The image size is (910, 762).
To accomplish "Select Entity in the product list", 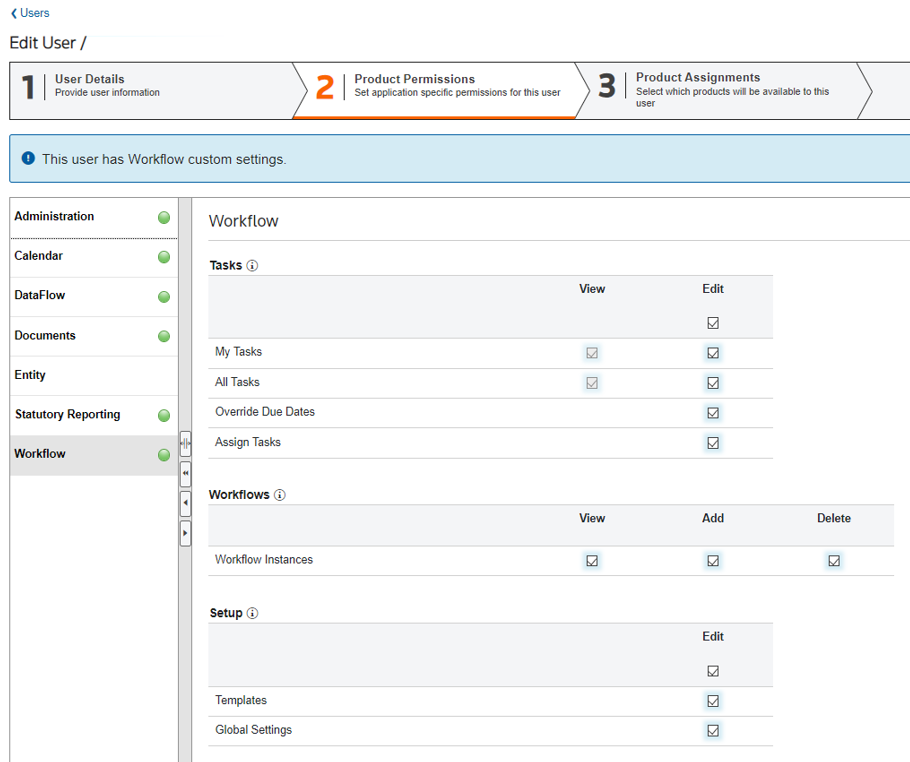I will click(30, 375).
